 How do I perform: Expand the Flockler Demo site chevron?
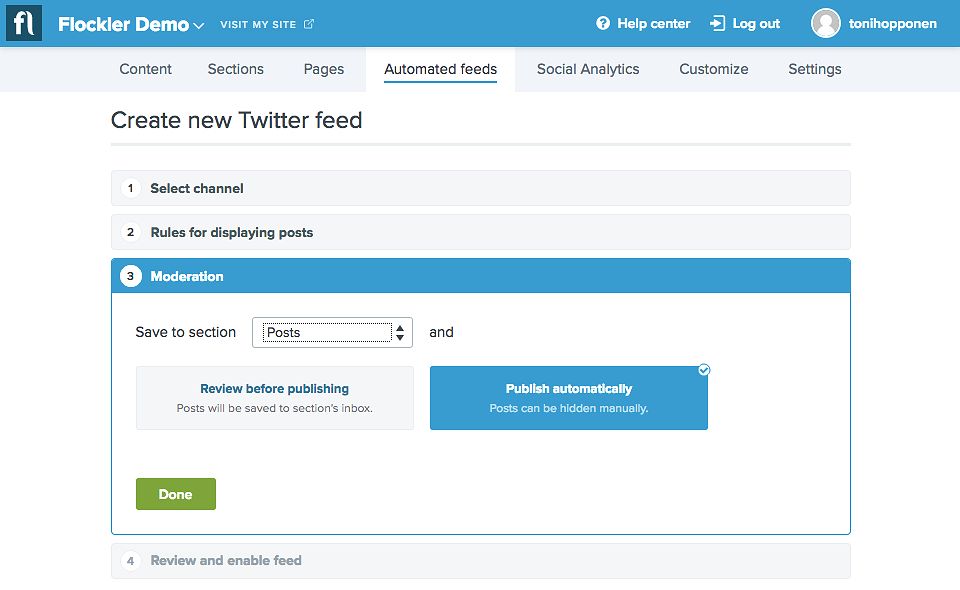(198, 26)
